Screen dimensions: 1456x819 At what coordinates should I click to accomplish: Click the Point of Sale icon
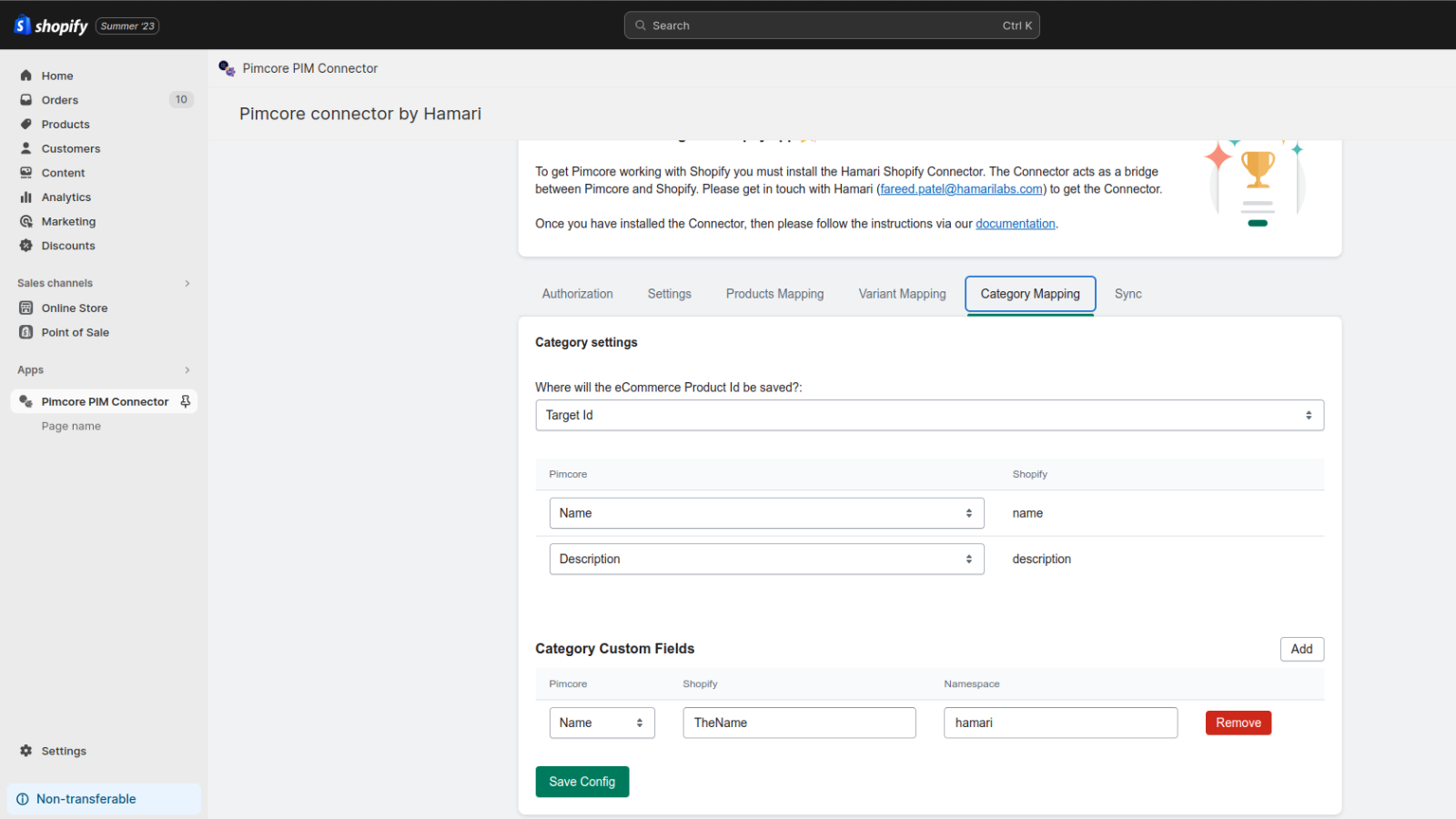(26, 332)
